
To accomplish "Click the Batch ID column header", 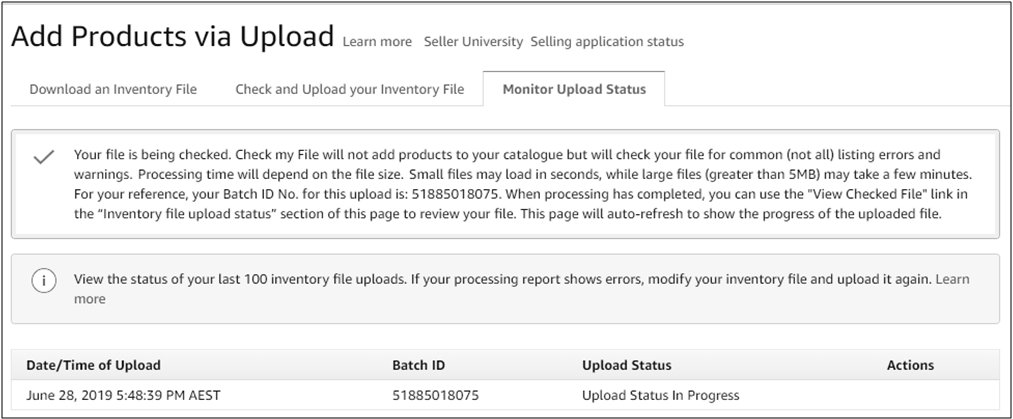I will (420, 365).
